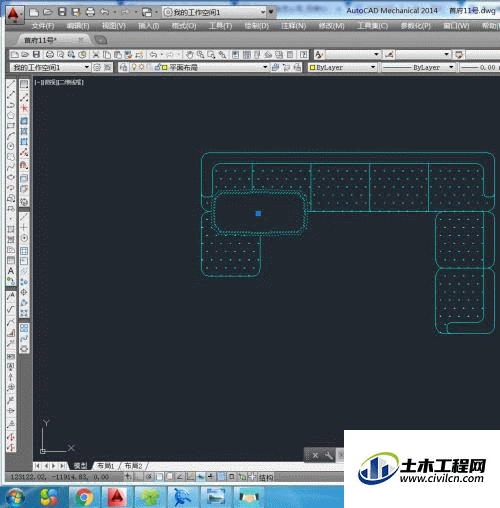Screen dimensions: 500x508
Task: Click Undo arrow in the quick access toolbar
Action: (105, 12)
